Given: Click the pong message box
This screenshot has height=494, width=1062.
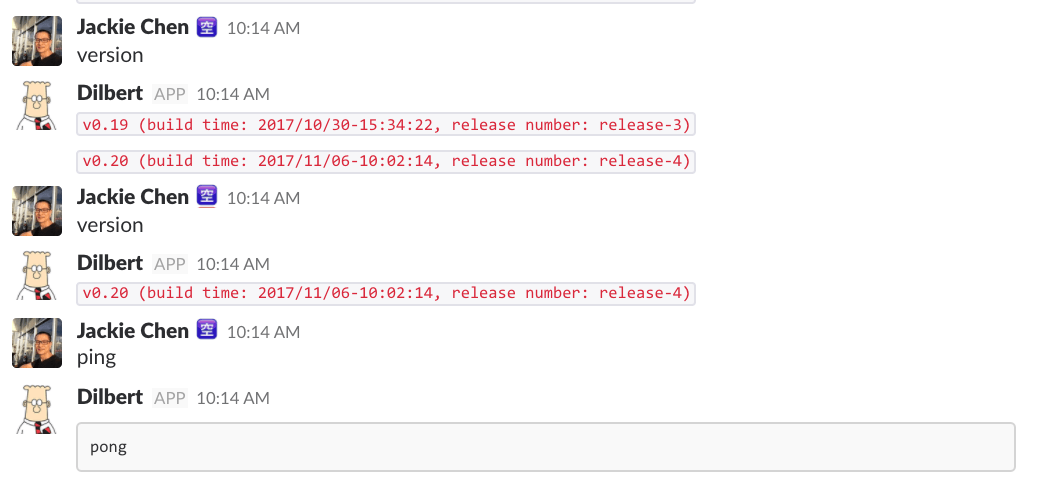Looking at the screenshot, I should (546, 447).
